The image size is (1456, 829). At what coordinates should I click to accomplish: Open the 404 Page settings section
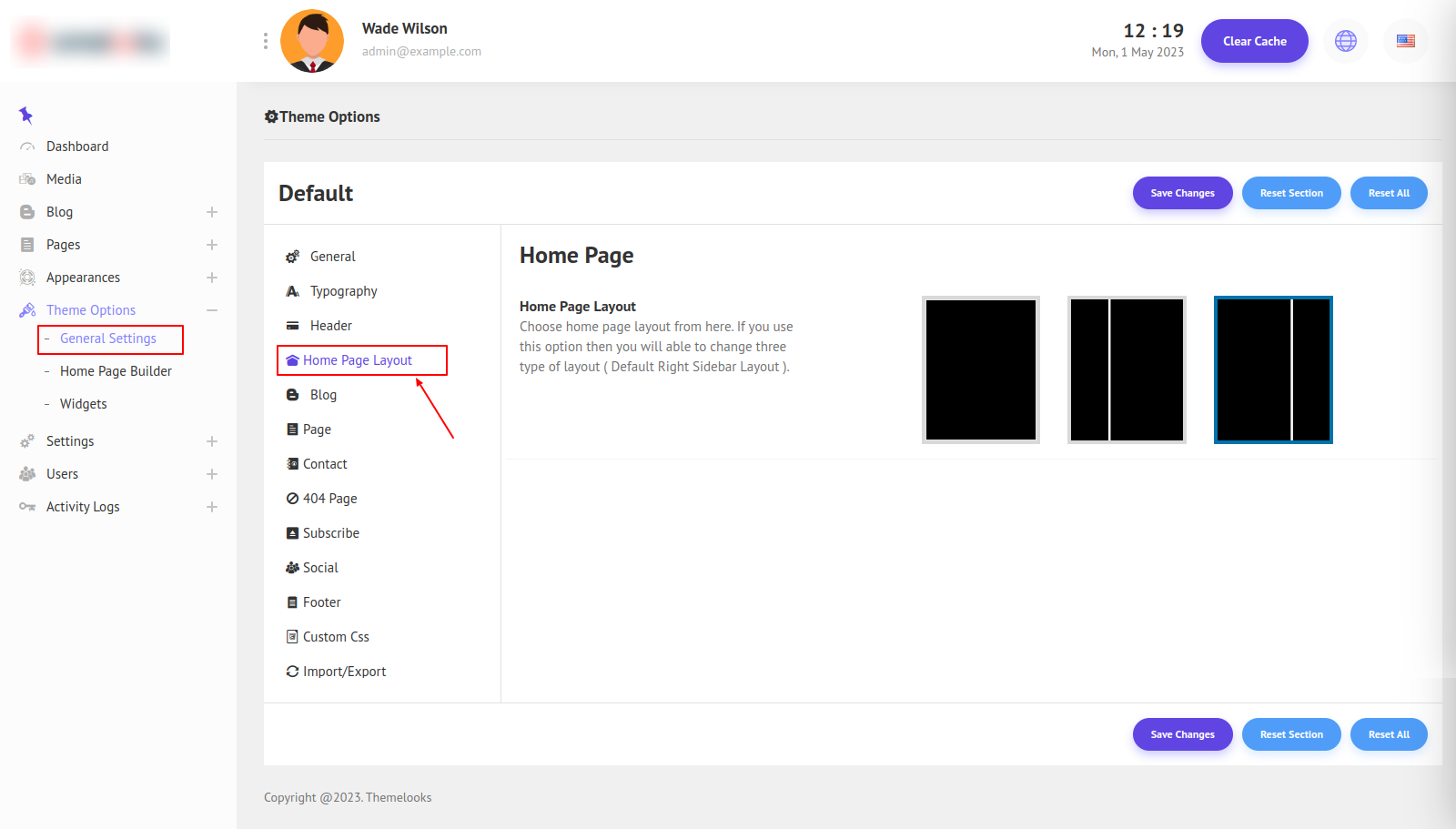pos(329,499)
